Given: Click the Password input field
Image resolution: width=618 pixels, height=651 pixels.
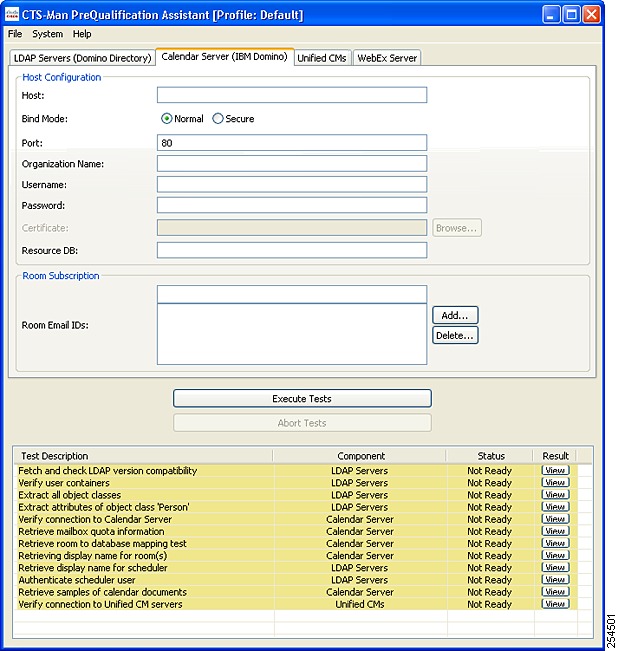Looking at the screenshot, I should point(292,205).
